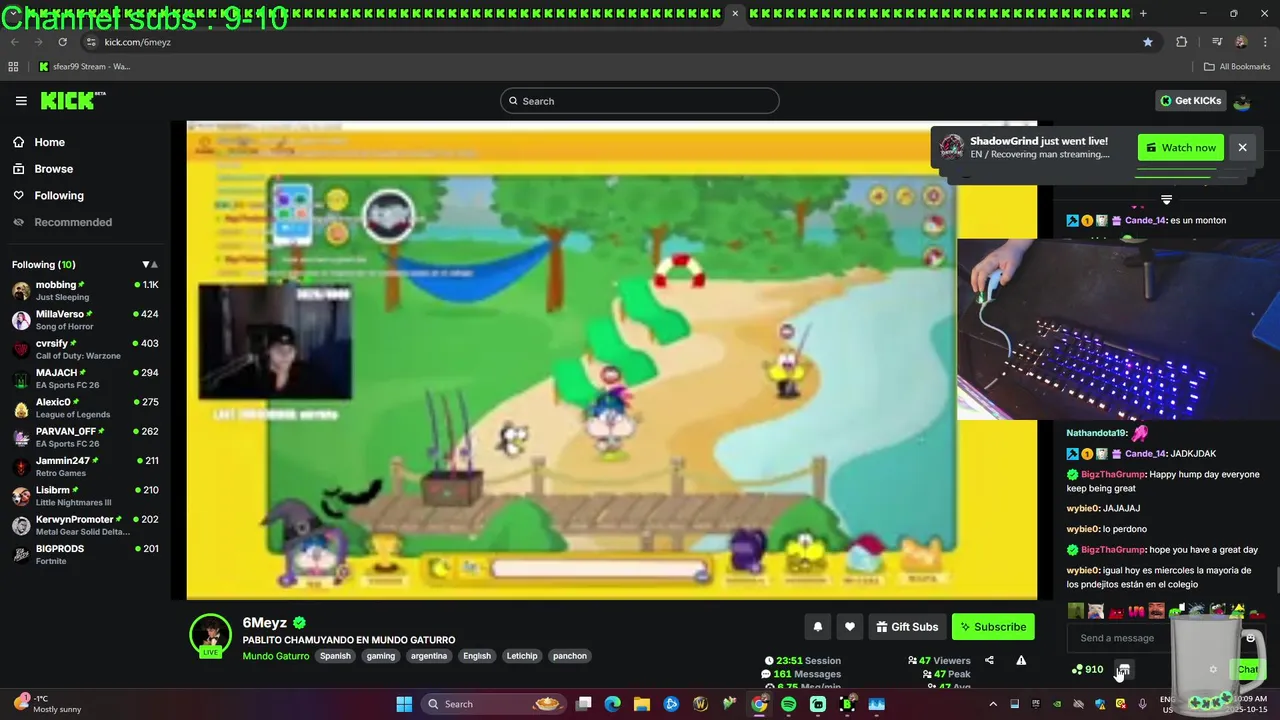Show hidden system tray icons
The image size is (1280, 720).
point(993,704)
